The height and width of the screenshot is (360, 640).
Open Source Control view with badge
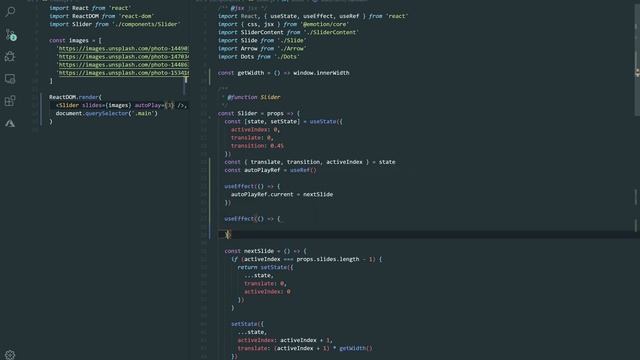click(x=10, y=34)
